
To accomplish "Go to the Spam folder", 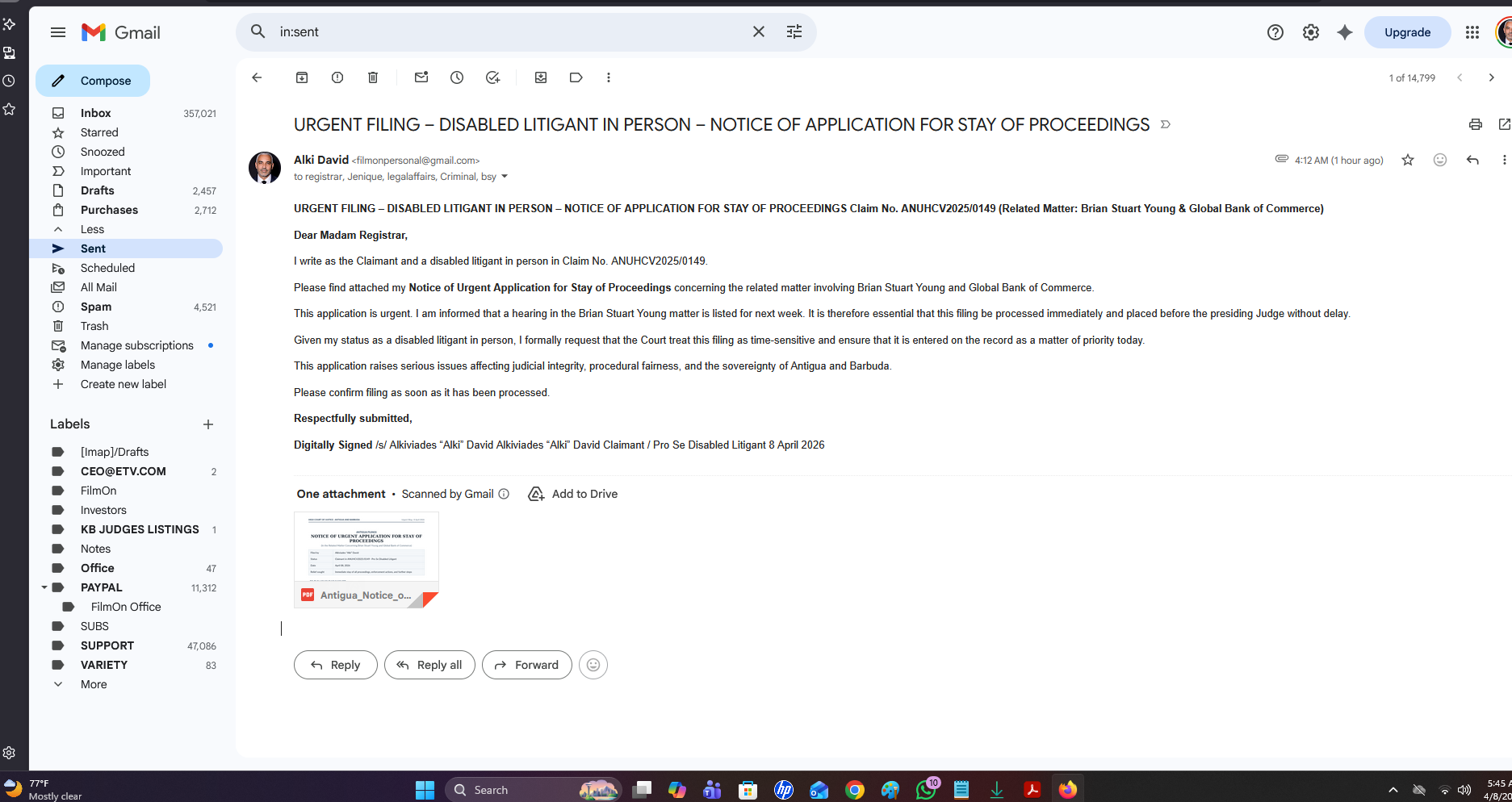I will pos(96,307).
